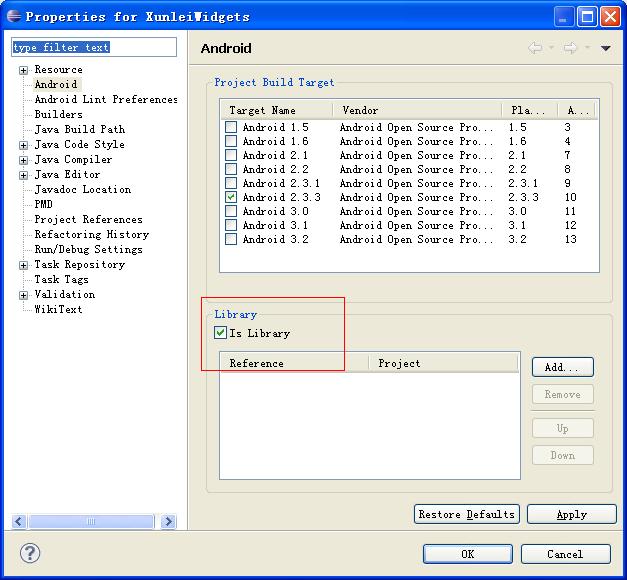
Task: Check the Android 2.2 target checkbox
Action: [x=231, y=169]
